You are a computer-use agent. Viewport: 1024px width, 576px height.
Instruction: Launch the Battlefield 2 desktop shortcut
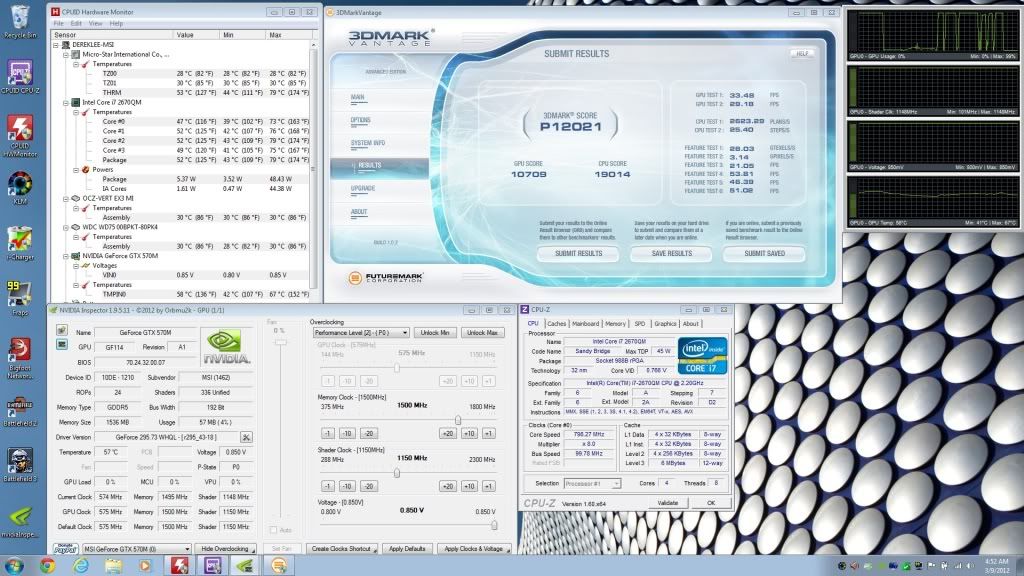click(20, 411)
